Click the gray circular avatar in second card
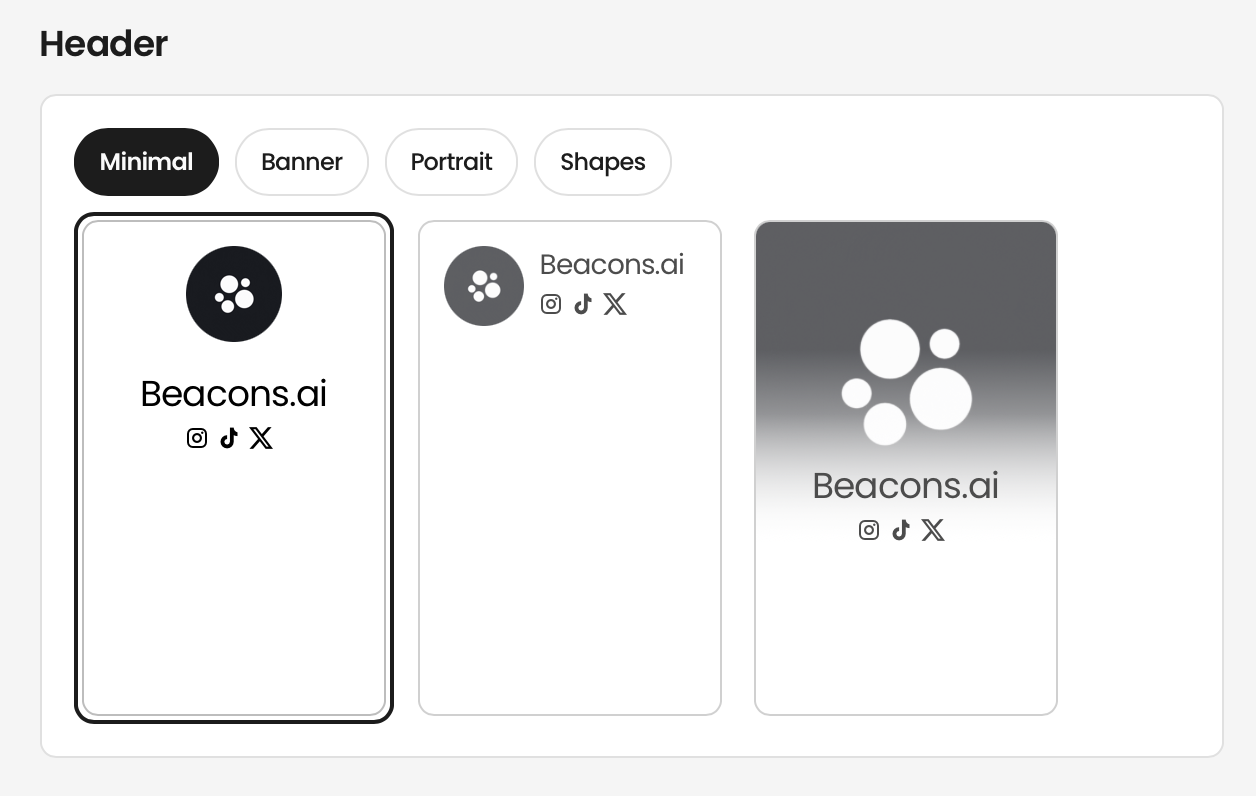Screen dimensions: 1256x796 (x=484, y=286)
